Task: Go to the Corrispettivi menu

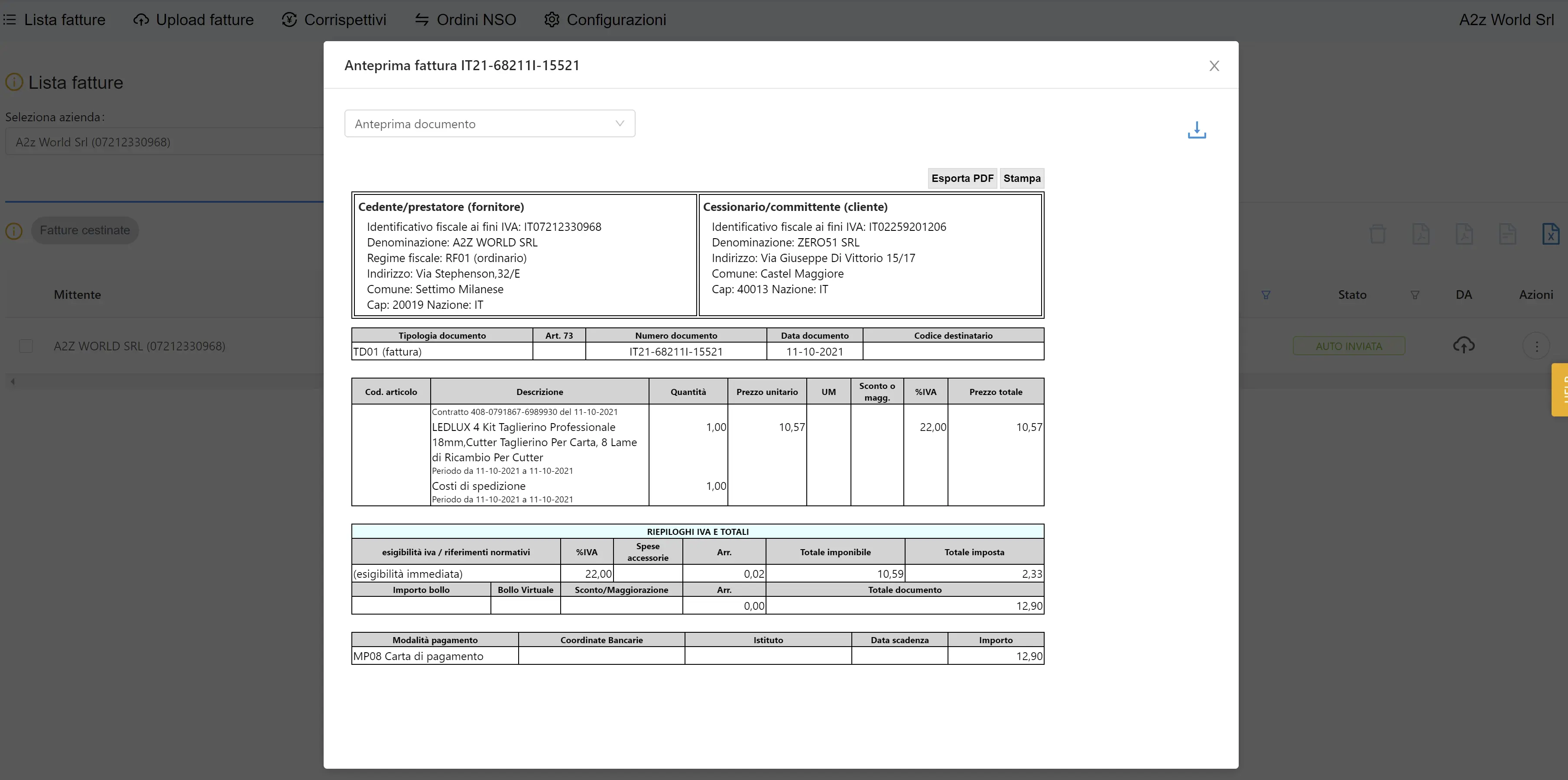Action: tap(334, 19)
